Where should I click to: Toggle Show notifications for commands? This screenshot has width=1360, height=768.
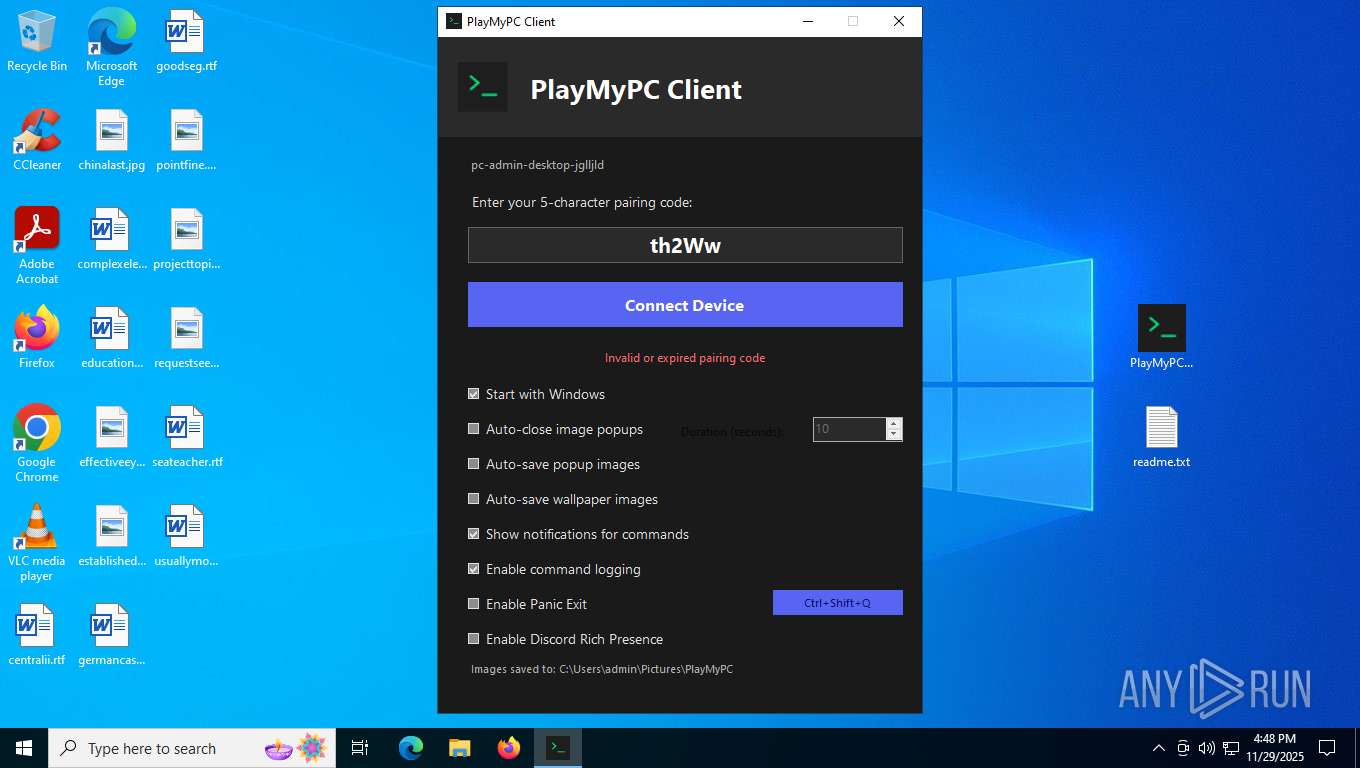(x=474, y=534)
